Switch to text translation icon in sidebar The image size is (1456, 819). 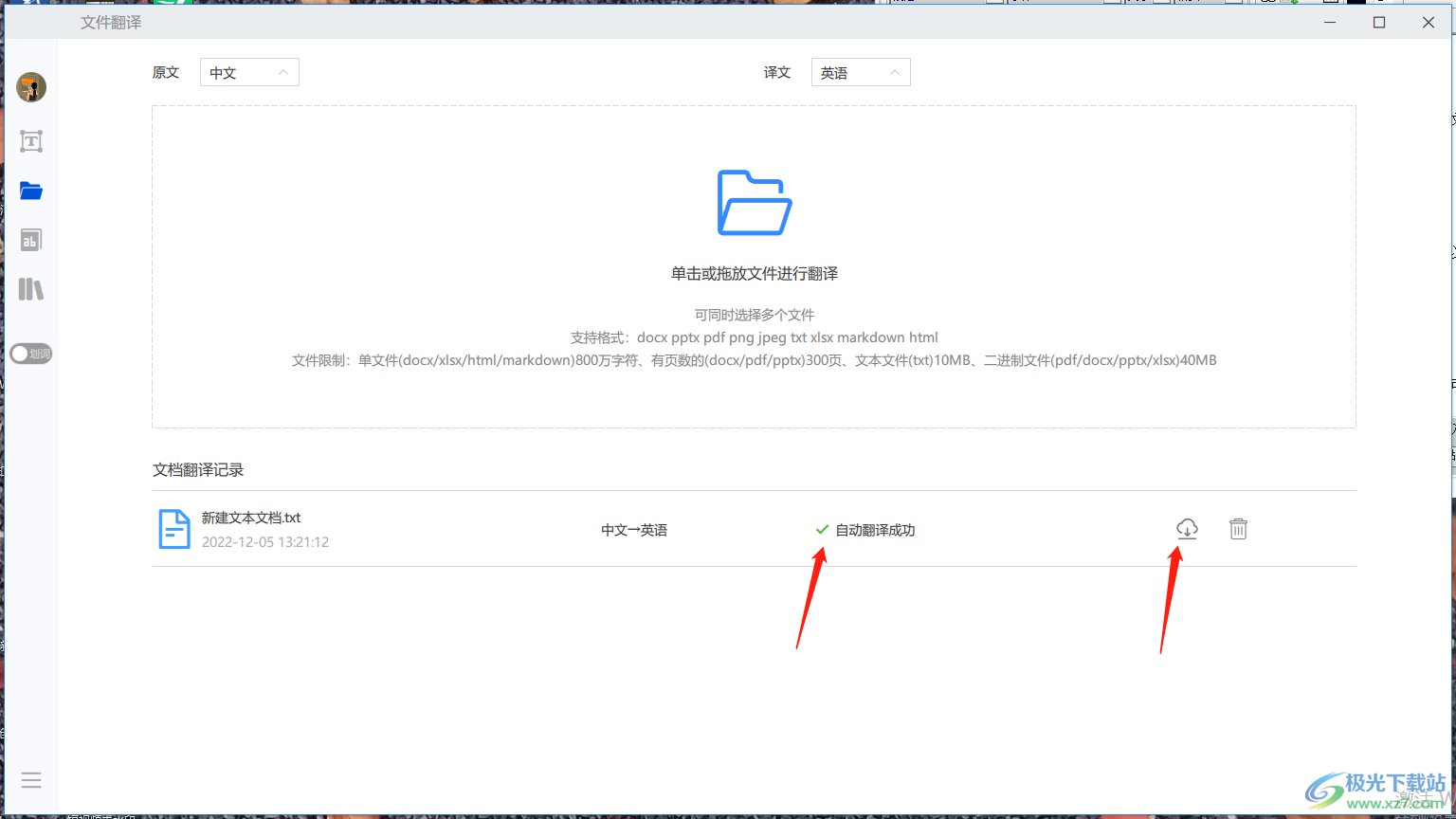[x=31, y=141]
